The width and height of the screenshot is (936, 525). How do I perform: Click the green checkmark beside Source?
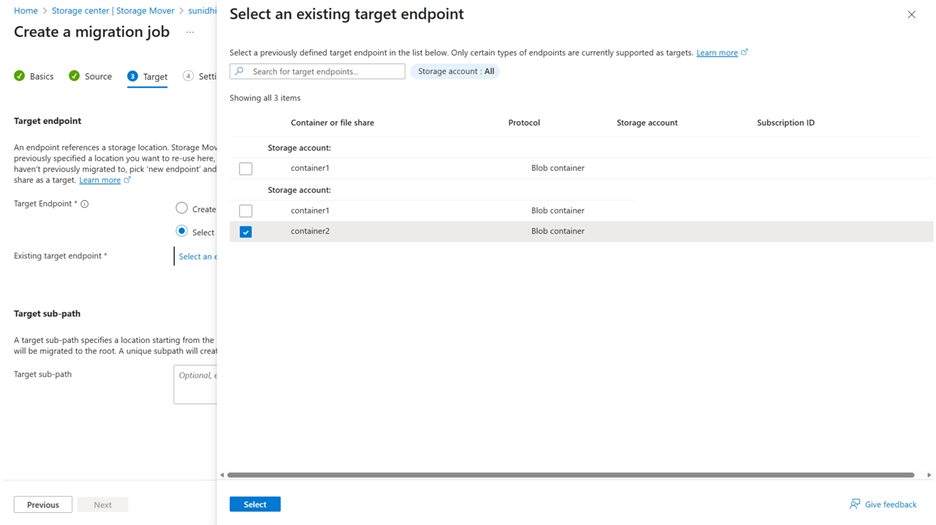pyautogui.click(x=74, y=76)
